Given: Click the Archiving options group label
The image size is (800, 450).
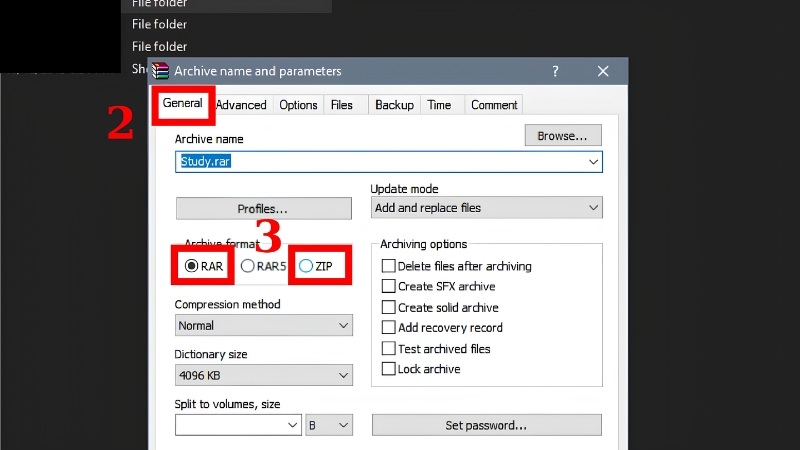Looking at the screenshot, I should click(x=423, y=244).
